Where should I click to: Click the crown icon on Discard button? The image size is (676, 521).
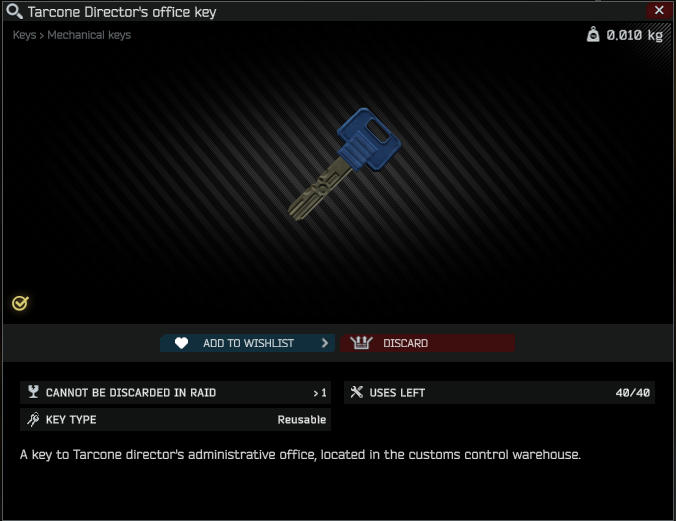click(361, 342)
